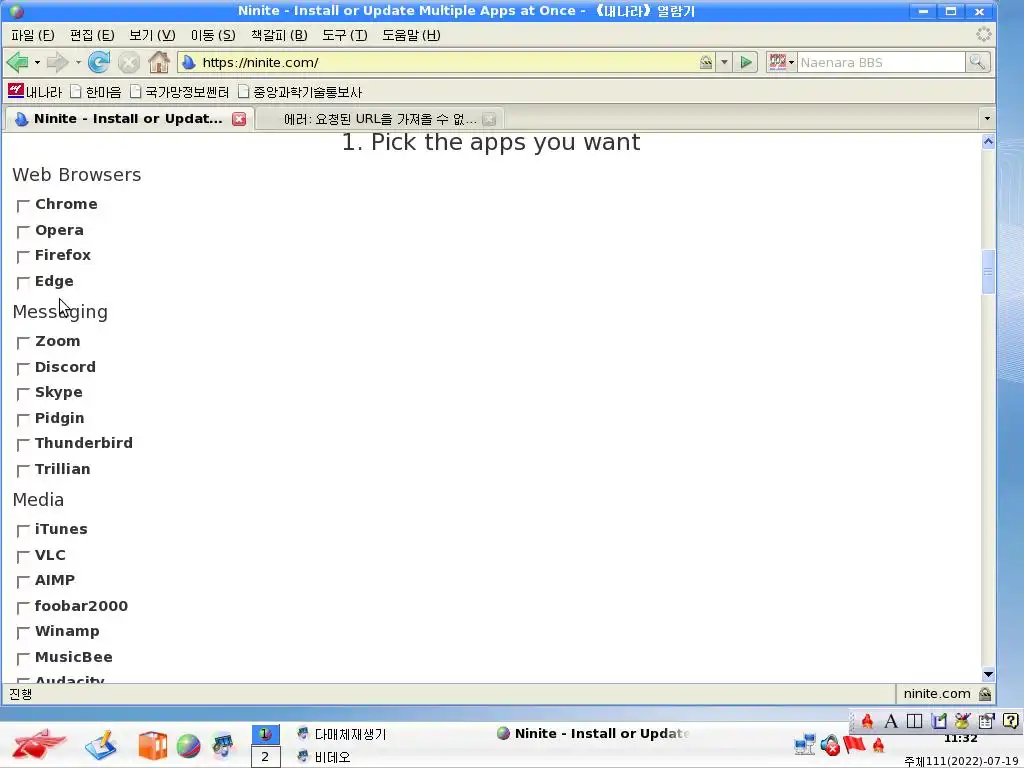Open the list-all-tabs dropdown arrow
This screenshot has width=1024, height=768.
point(987,119)
